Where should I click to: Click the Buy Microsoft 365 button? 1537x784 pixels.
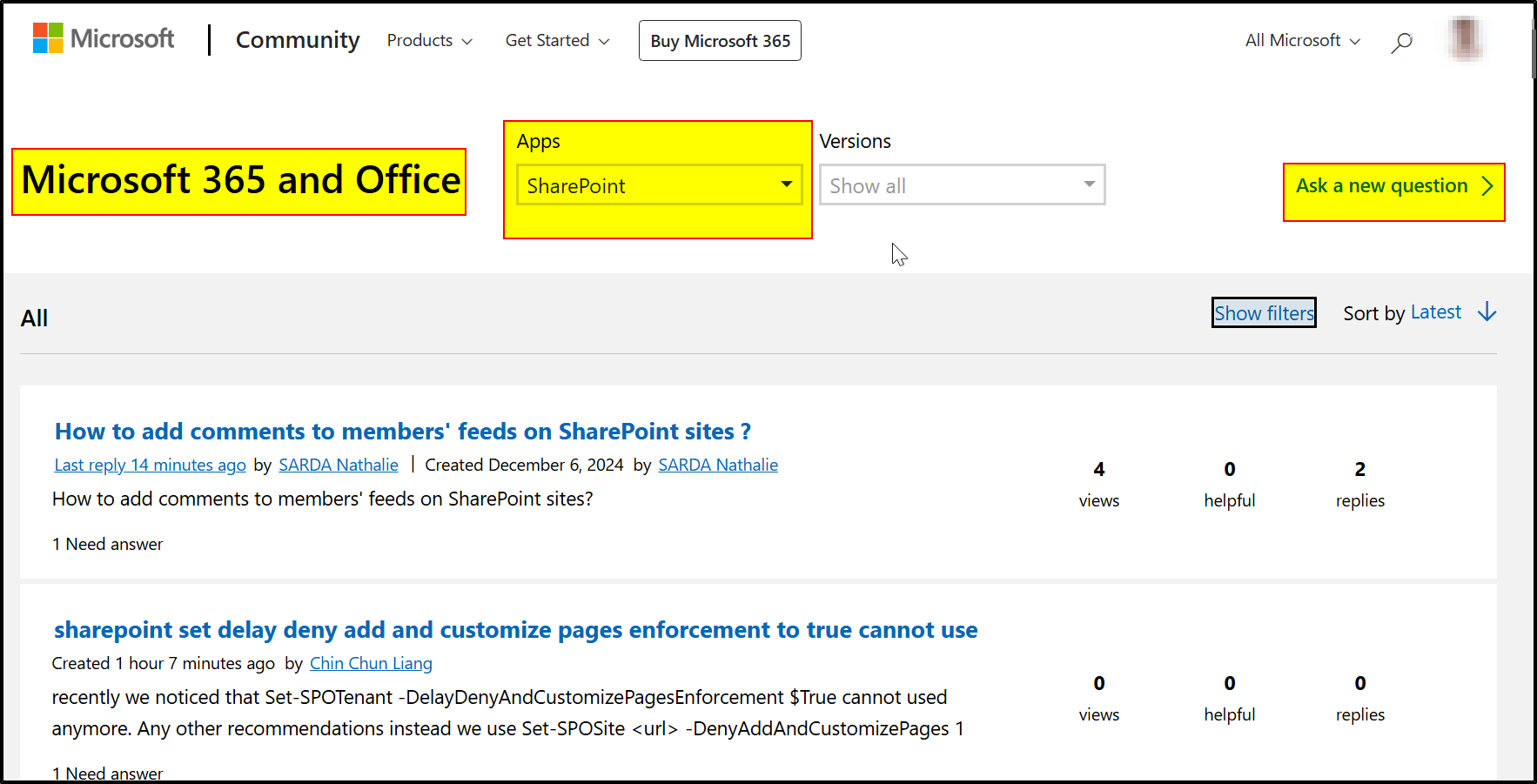tap(720, 41)
